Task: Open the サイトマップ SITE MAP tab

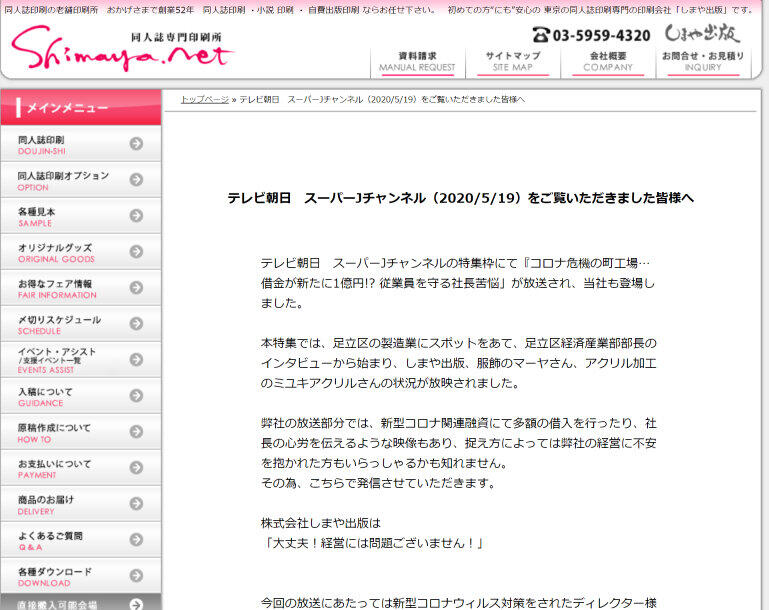Action: (x=513, y=62)
